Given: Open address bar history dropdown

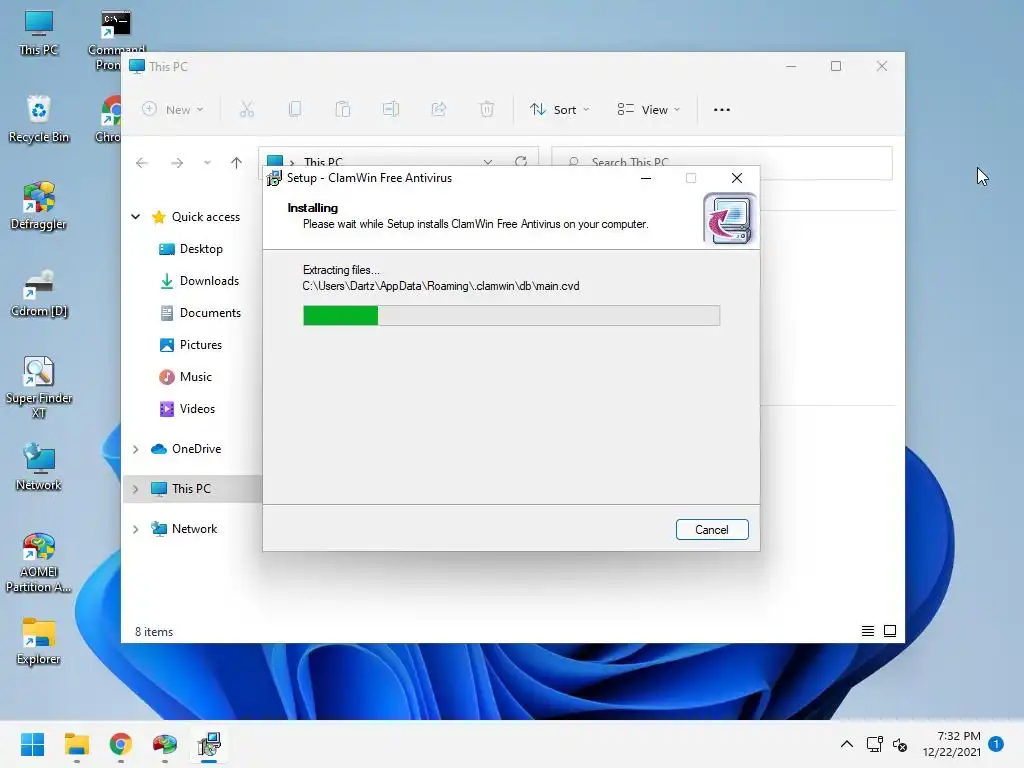Looking at the screenshot, I should point(488,162).
